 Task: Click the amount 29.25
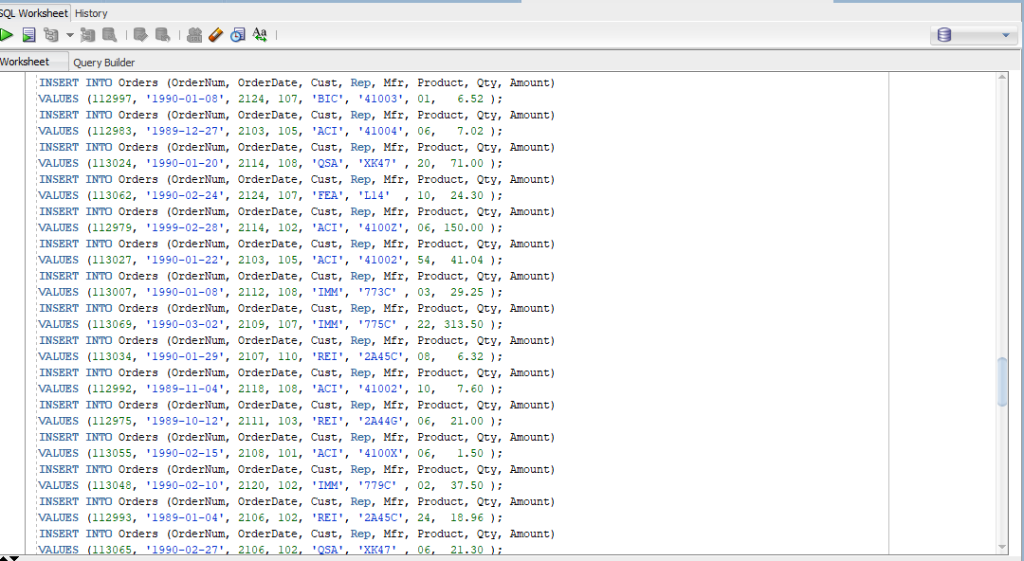[x=467, y=293]
